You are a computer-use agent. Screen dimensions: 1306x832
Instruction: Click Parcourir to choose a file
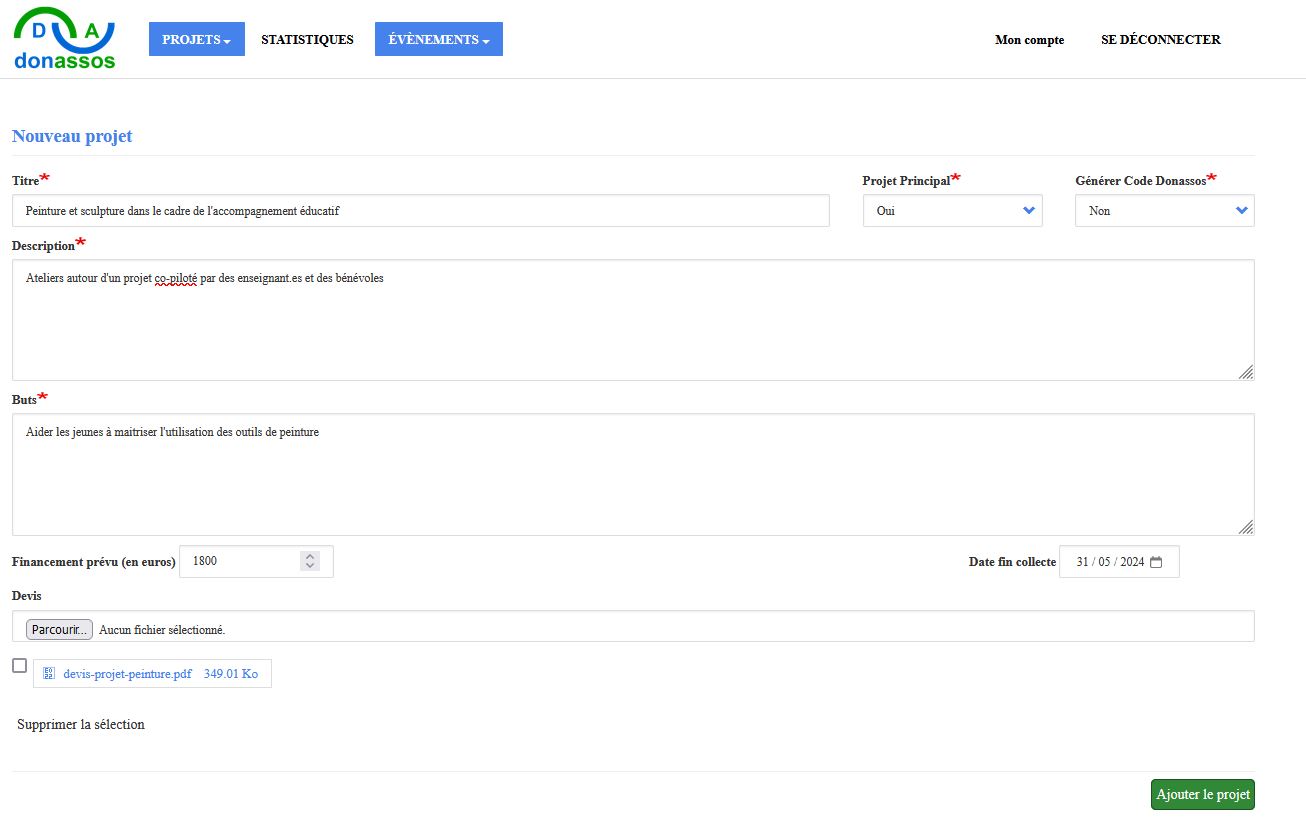[59, 630]
